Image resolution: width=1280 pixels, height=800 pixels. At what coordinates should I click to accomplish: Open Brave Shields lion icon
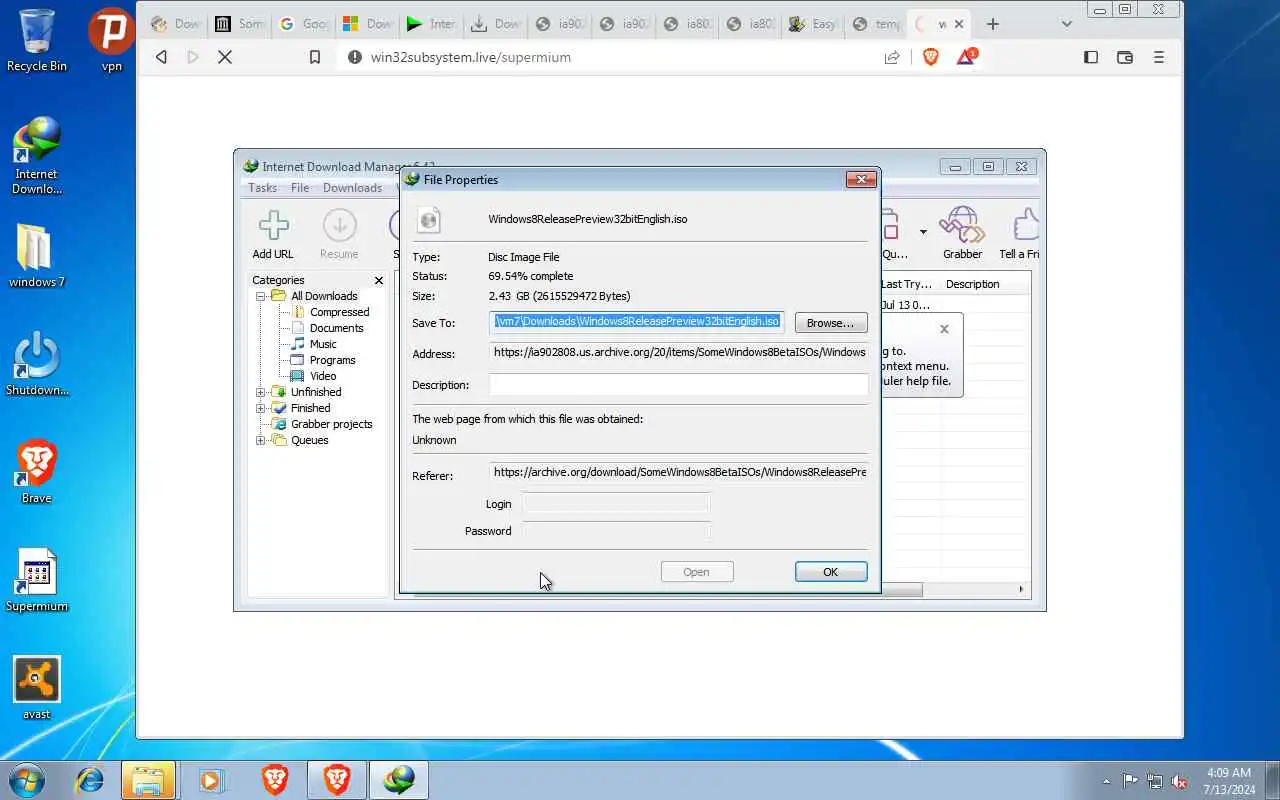pyautogui.click(x=931, y=57)
